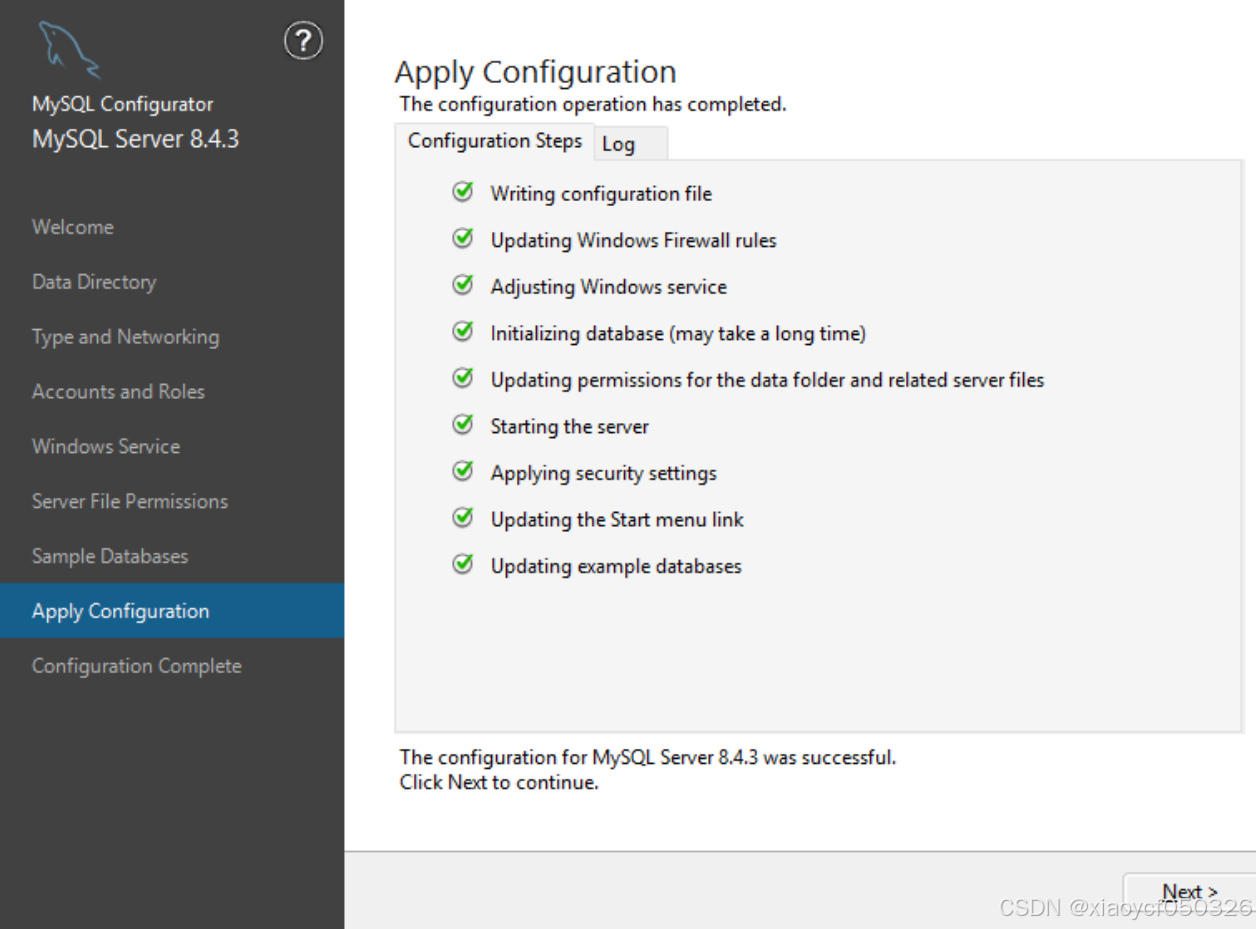
Task: Click the checkmark beside Applying security settings
Action: (463, 471)
